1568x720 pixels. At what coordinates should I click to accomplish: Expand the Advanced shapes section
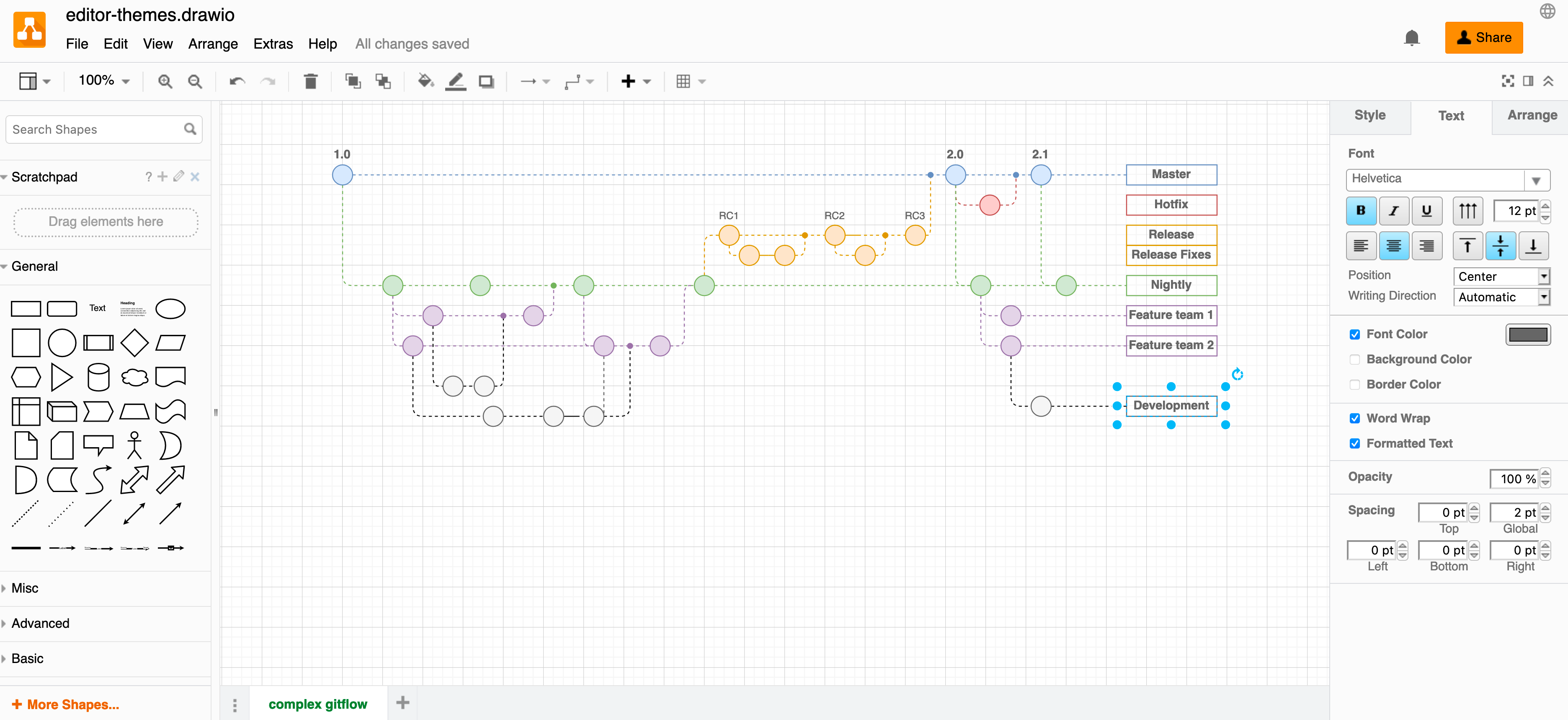tap(40, 623)
